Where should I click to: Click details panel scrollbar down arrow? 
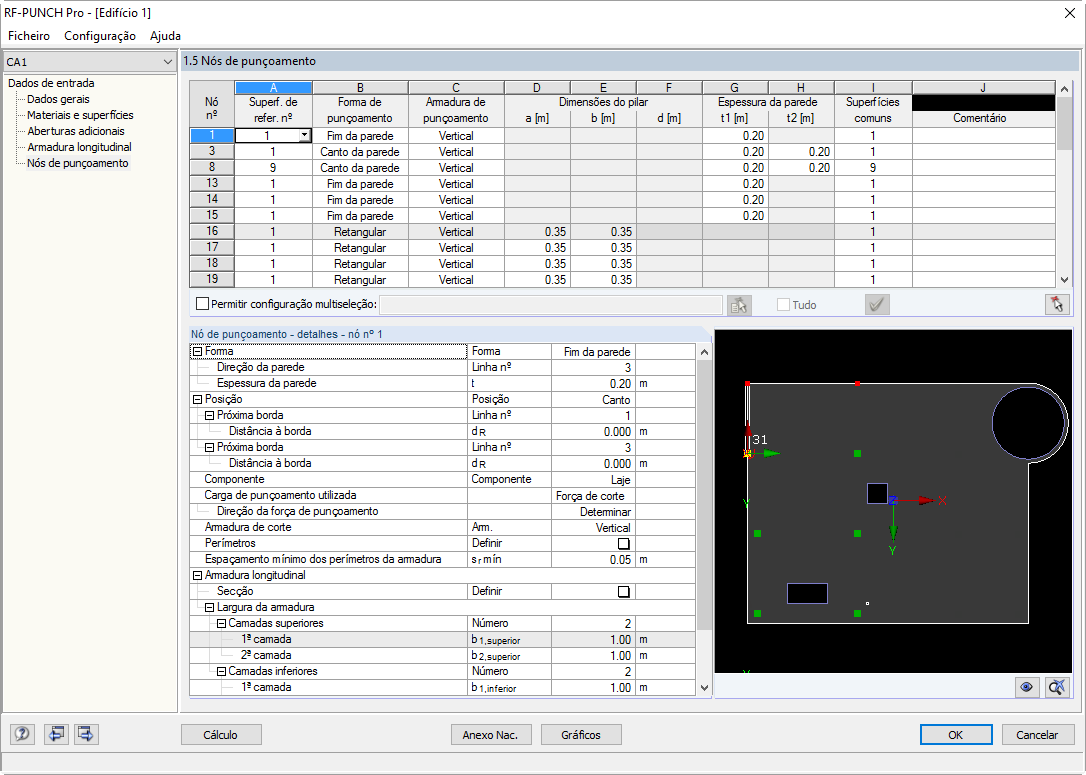click(704, 688)
